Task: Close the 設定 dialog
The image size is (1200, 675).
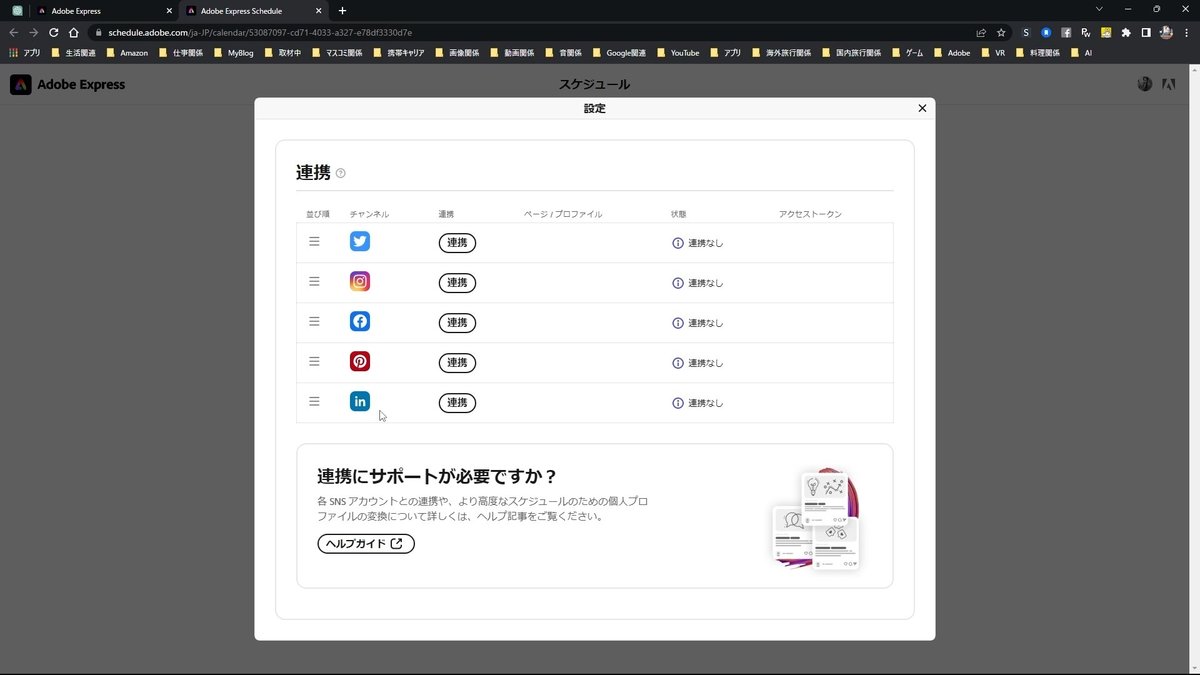Action: (x=922, y=108)
